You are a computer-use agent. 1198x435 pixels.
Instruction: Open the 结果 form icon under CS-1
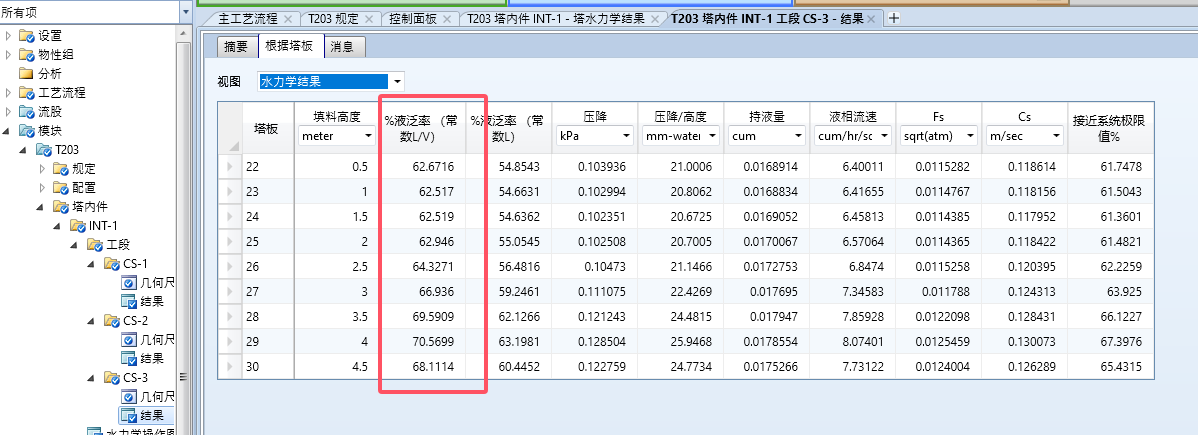[128, 301]
